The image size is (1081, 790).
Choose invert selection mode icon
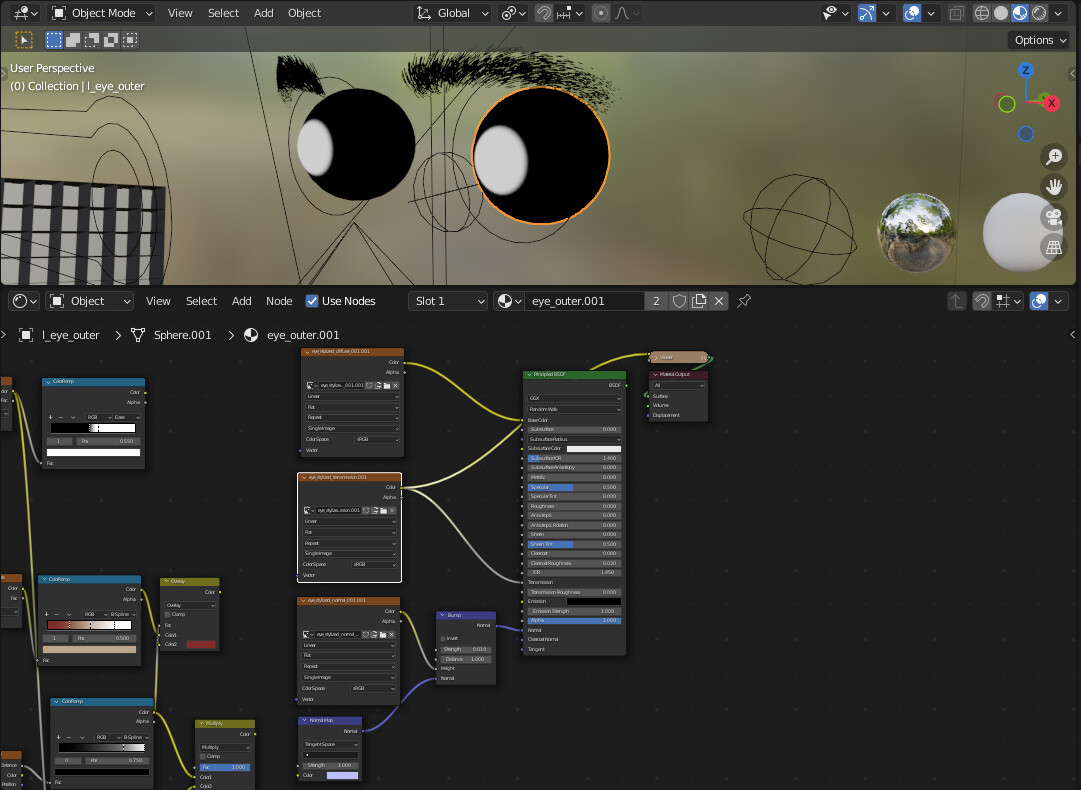pos(111,40)
